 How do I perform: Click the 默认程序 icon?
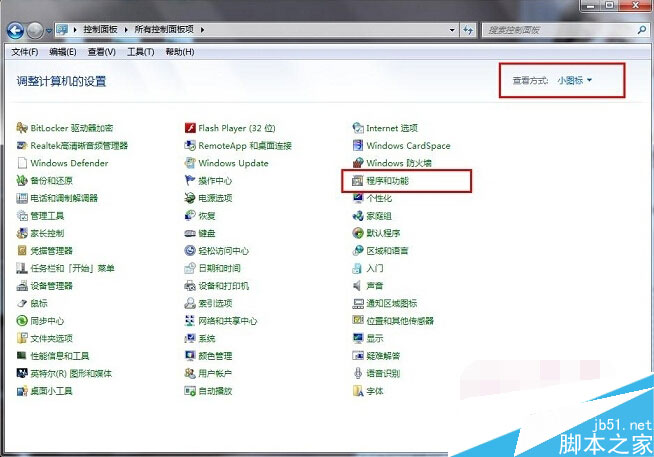(x=358, y=233)
